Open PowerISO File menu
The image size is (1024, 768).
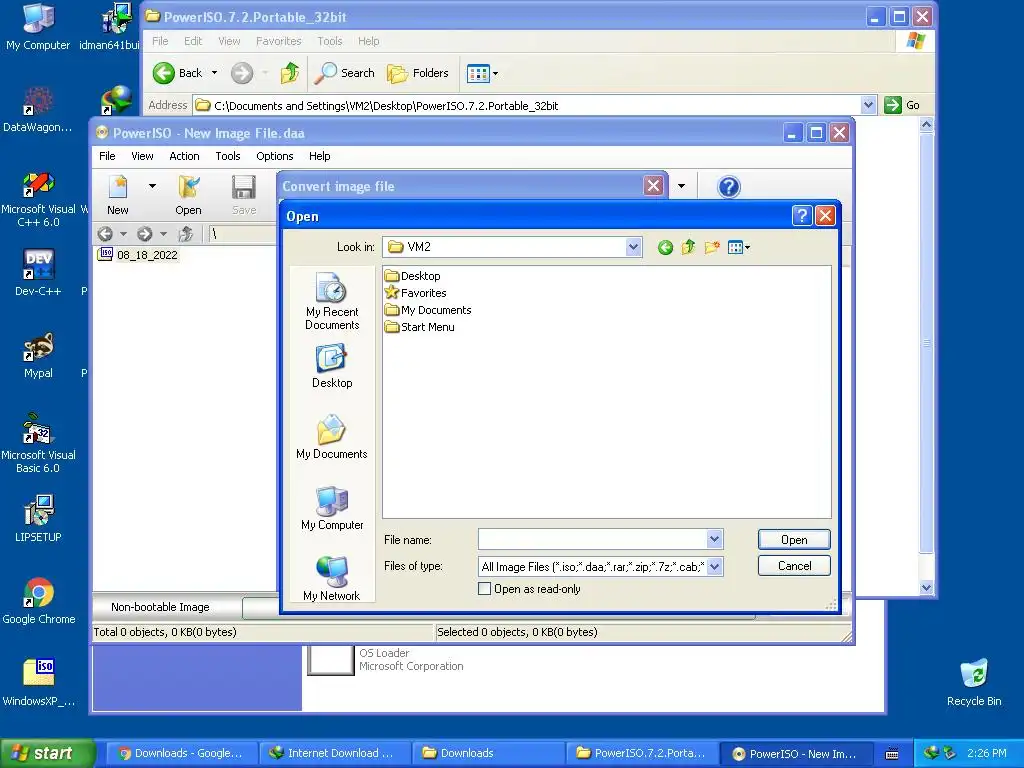click(x=107, y=156)
